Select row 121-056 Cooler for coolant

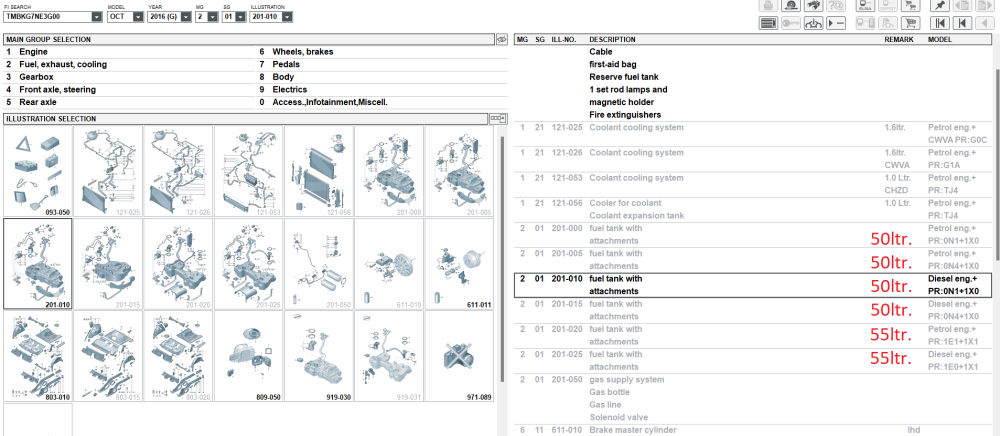754,209
